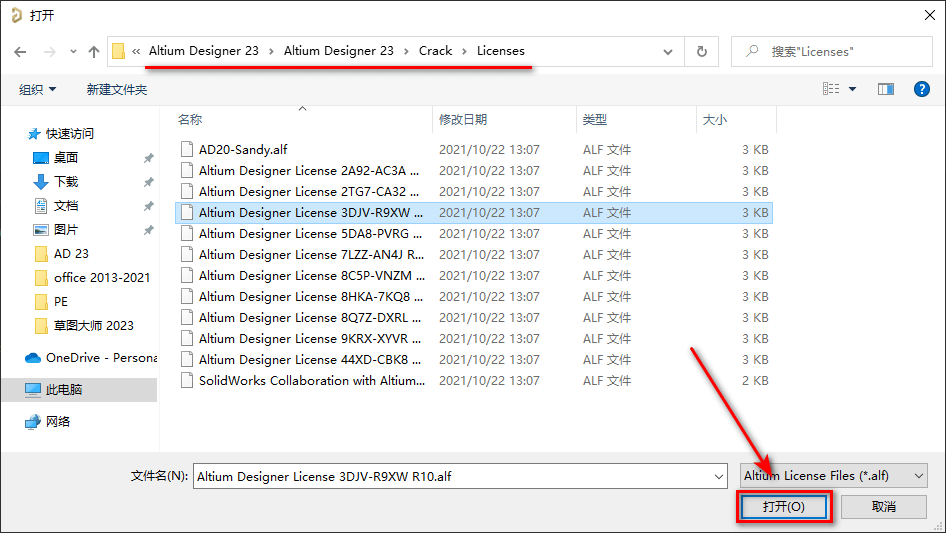Screen dimensions: 946x533
Task: Click the pin icon beside 图片
Action: 148,230
